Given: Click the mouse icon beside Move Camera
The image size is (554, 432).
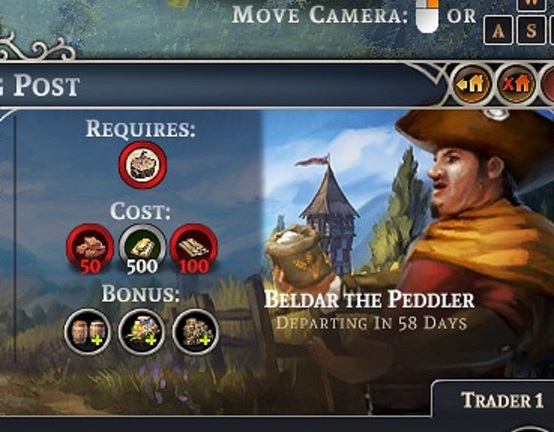Looking at the screenshot, I should point(427,16).
